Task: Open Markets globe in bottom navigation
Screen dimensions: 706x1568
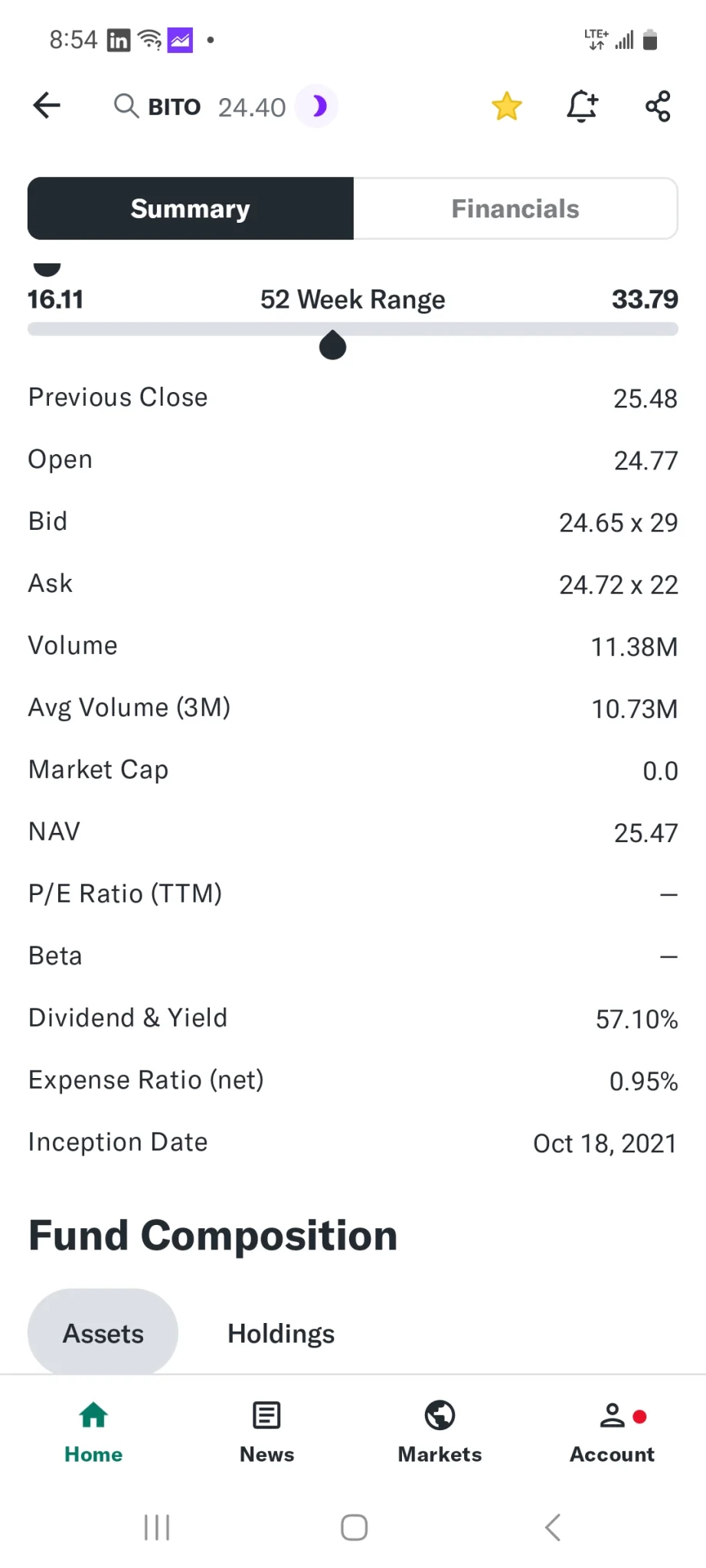Action: point(440,1432)
